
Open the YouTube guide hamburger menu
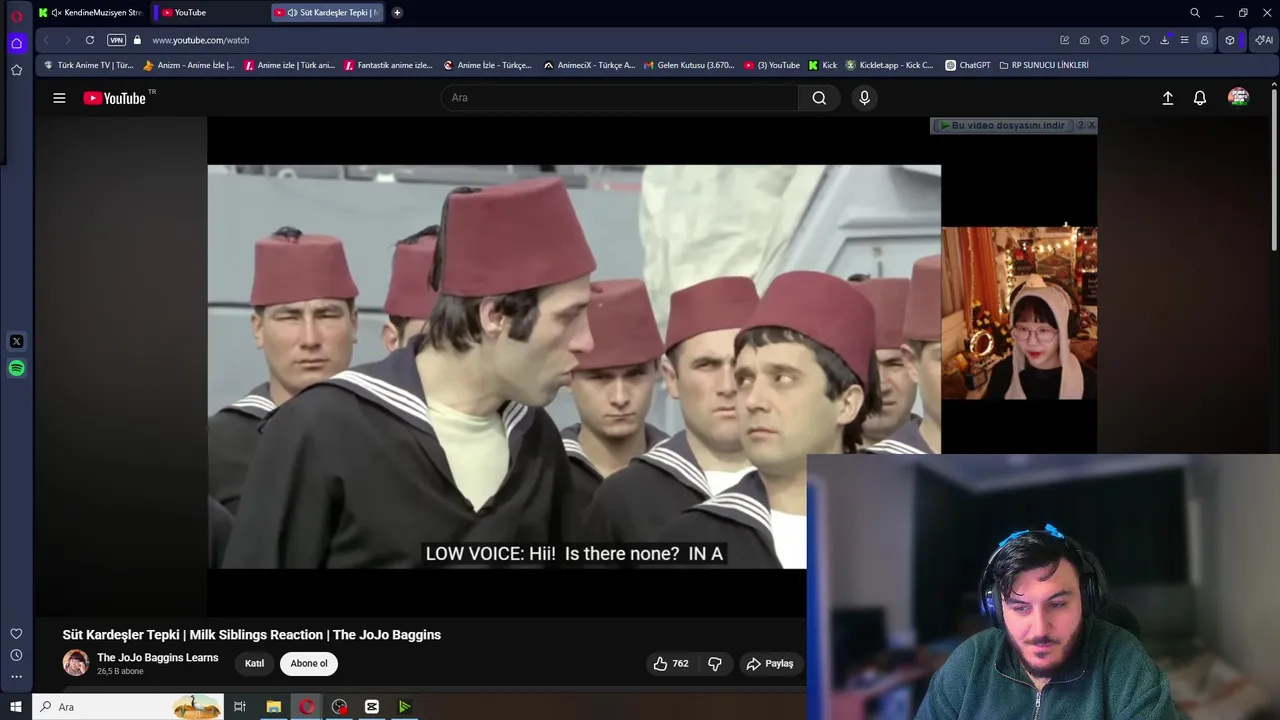coord(59,98)
